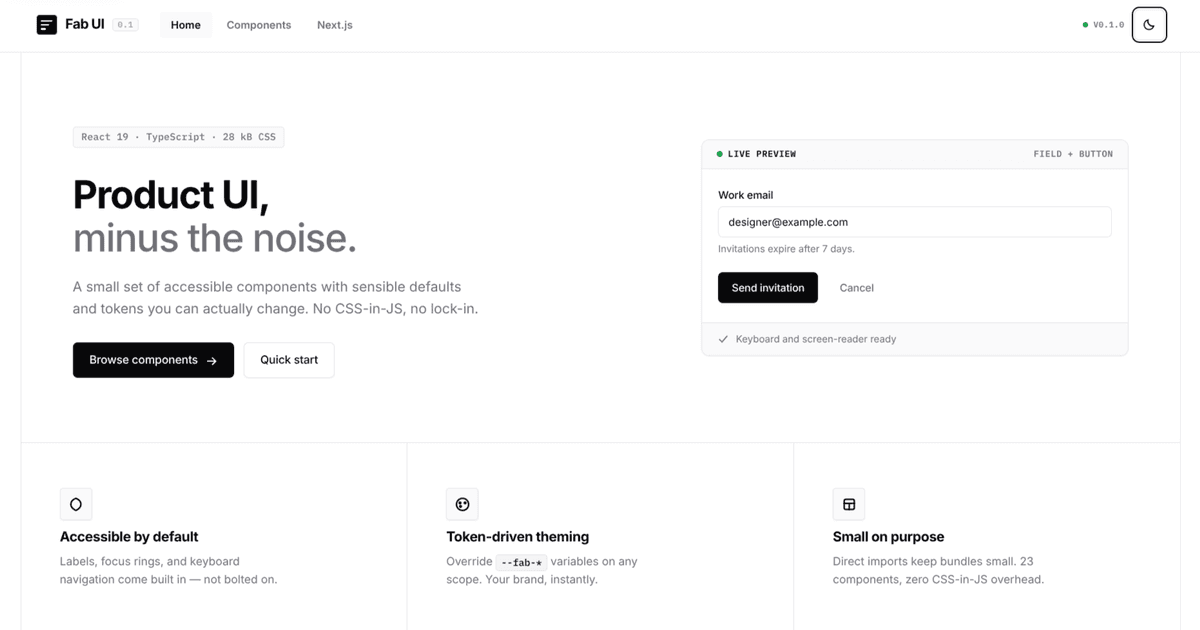Click the Fab UI brand name
1200x630 pixels.
(x=85, y=25)
